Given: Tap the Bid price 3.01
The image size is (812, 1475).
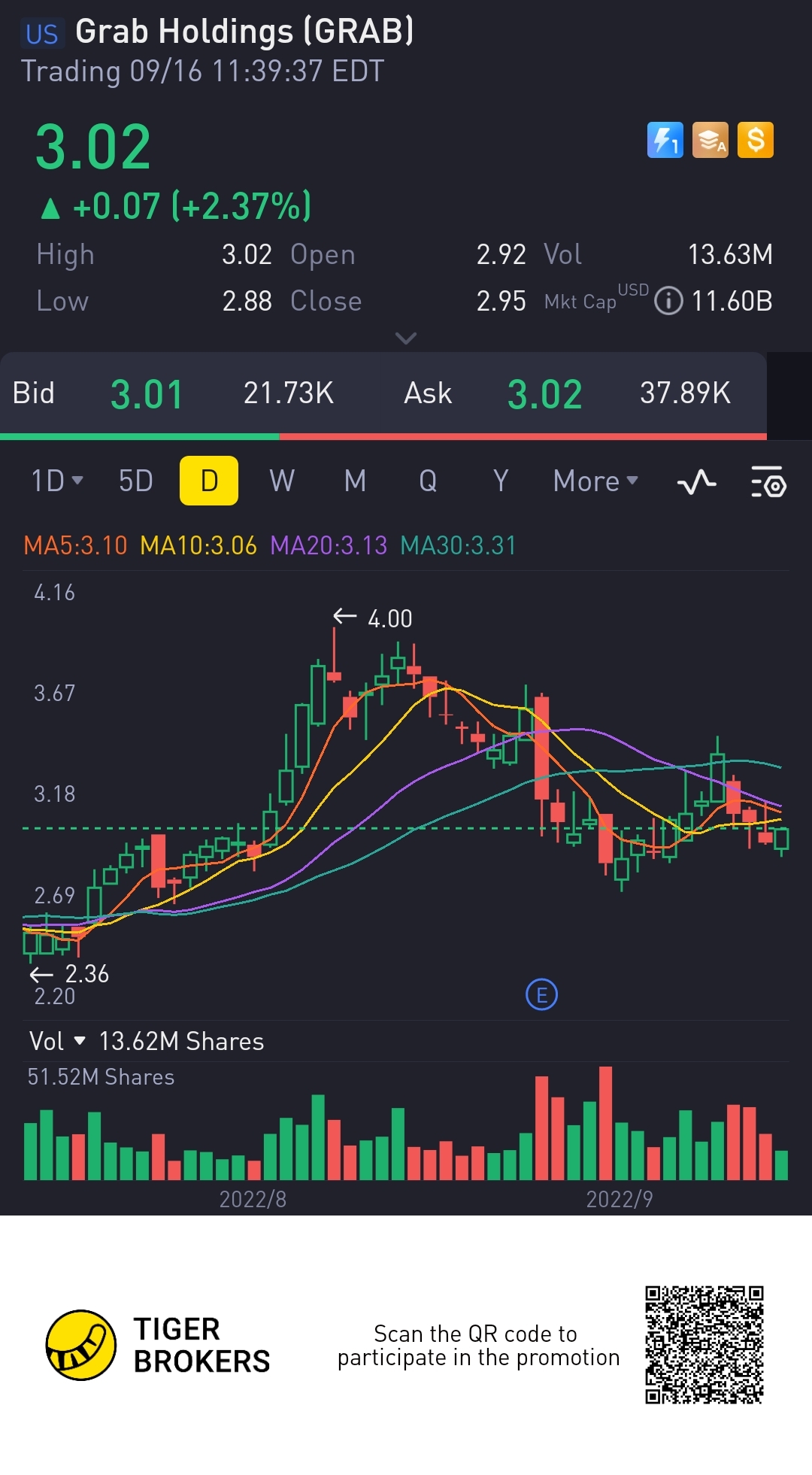Looking at the screenshot, I should click(x=147, y=394).
